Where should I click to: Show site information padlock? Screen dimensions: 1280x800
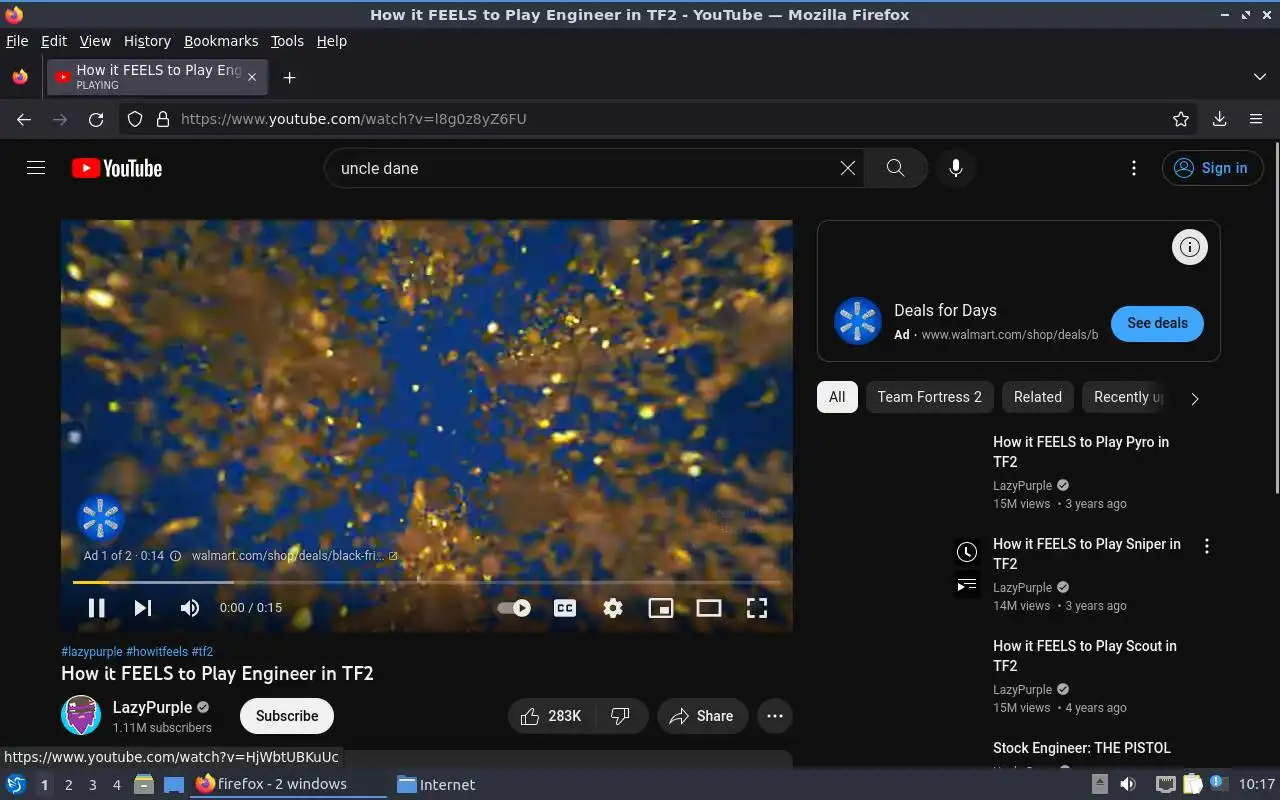(x=163, y=119)
